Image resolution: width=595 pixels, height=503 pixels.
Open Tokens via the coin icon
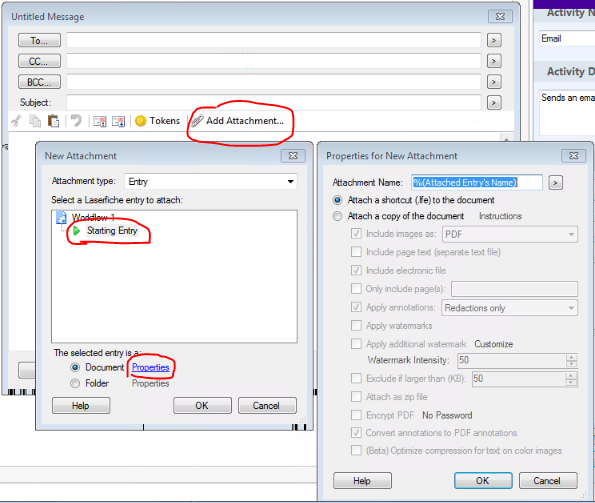click(140, 121)
